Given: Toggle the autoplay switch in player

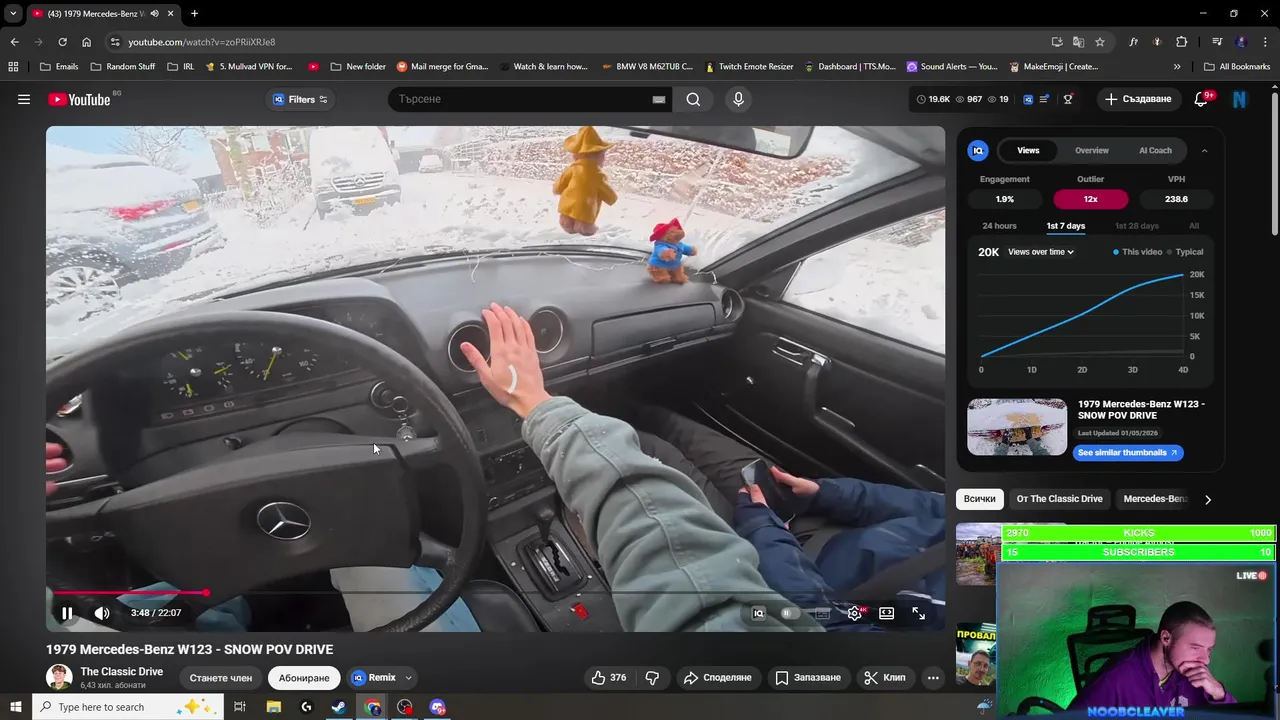Looking at the screenshot, I should 790,613.
